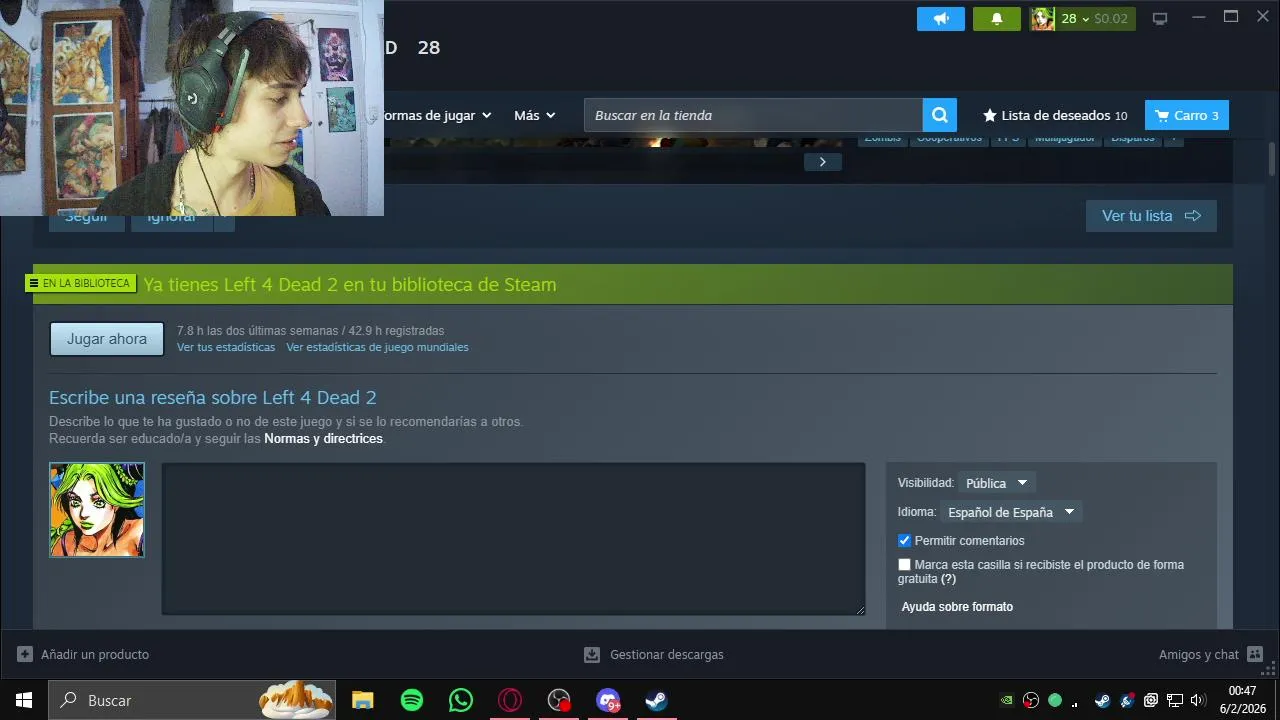Click the Windows taskbar Buscar search box
1280x720 pixels.
(192, 700)
